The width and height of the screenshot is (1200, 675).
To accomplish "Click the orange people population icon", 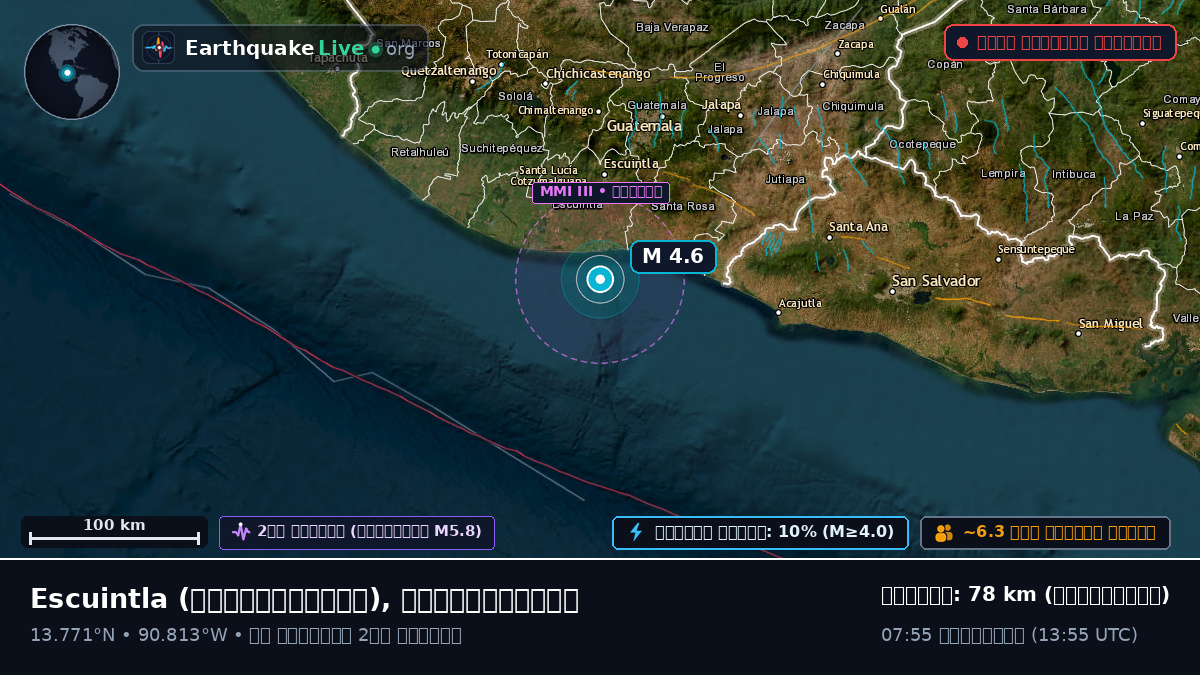I will click(944, 533).
